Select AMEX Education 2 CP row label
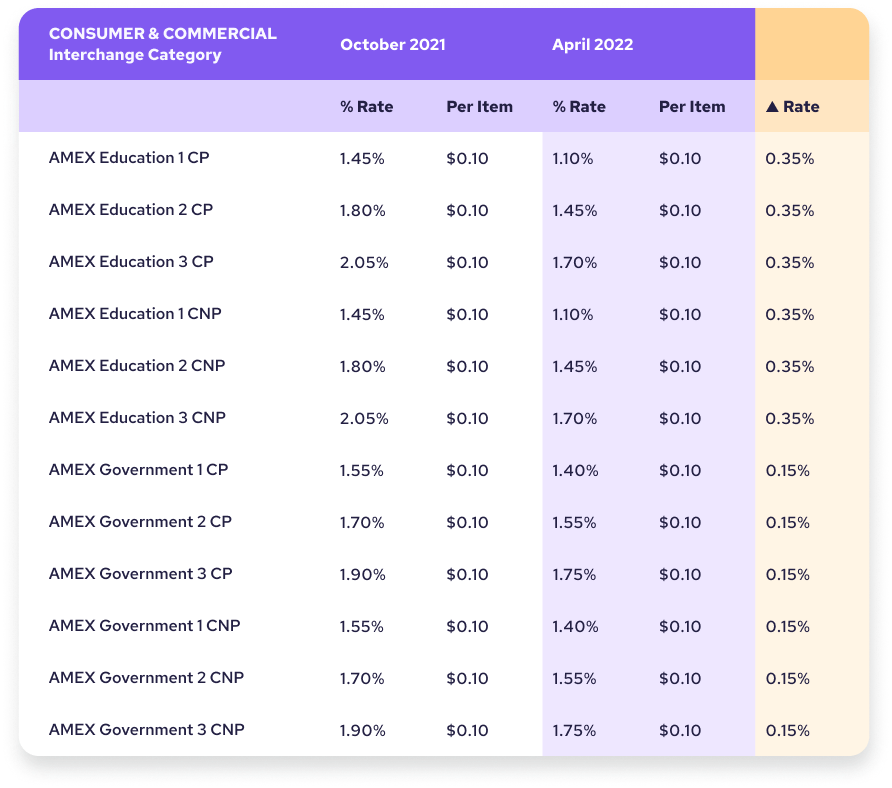892x788 pixels. point(131,209)
